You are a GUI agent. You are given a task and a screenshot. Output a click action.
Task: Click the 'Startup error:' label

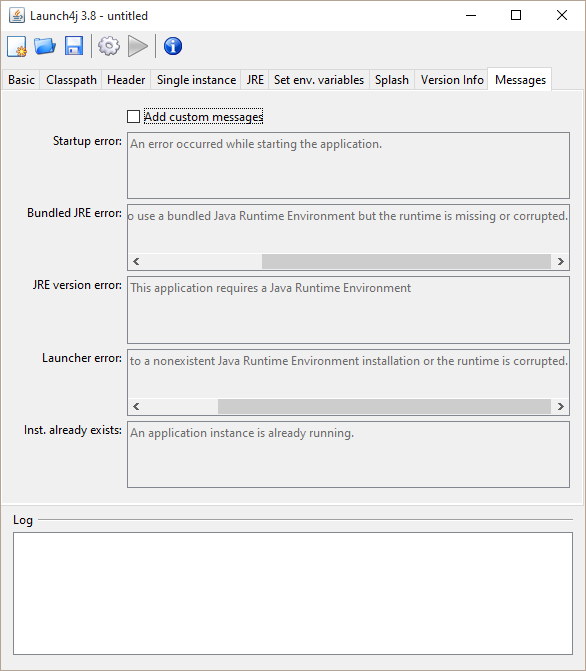pos(87,141)
